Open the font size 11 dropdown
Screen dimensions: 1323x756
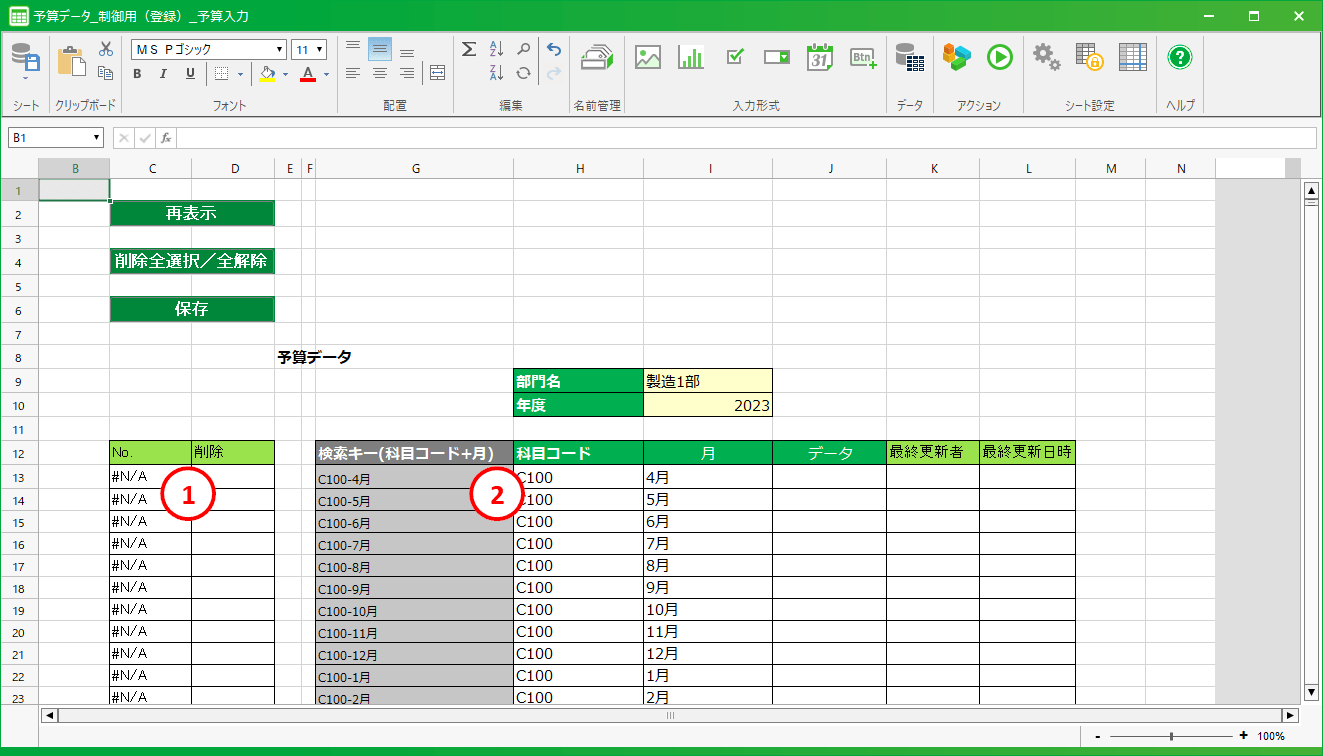click(319, 50)
